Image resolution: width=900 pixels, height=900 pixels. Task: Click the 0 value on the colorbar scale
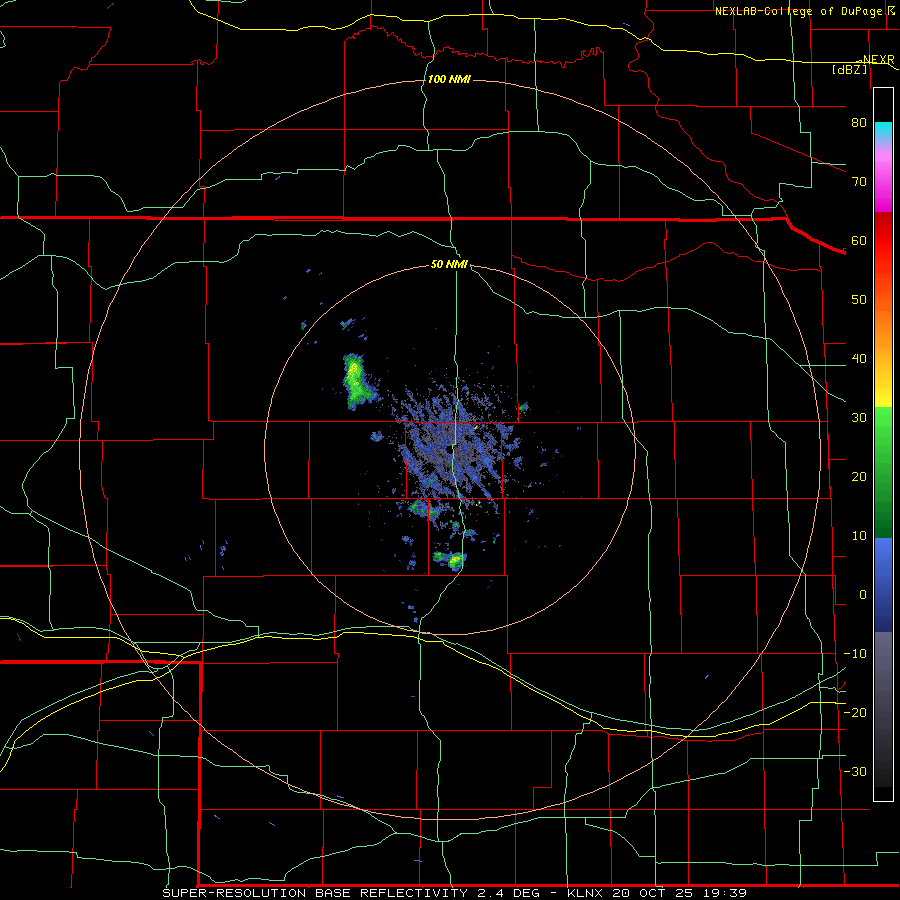(863, 595)
